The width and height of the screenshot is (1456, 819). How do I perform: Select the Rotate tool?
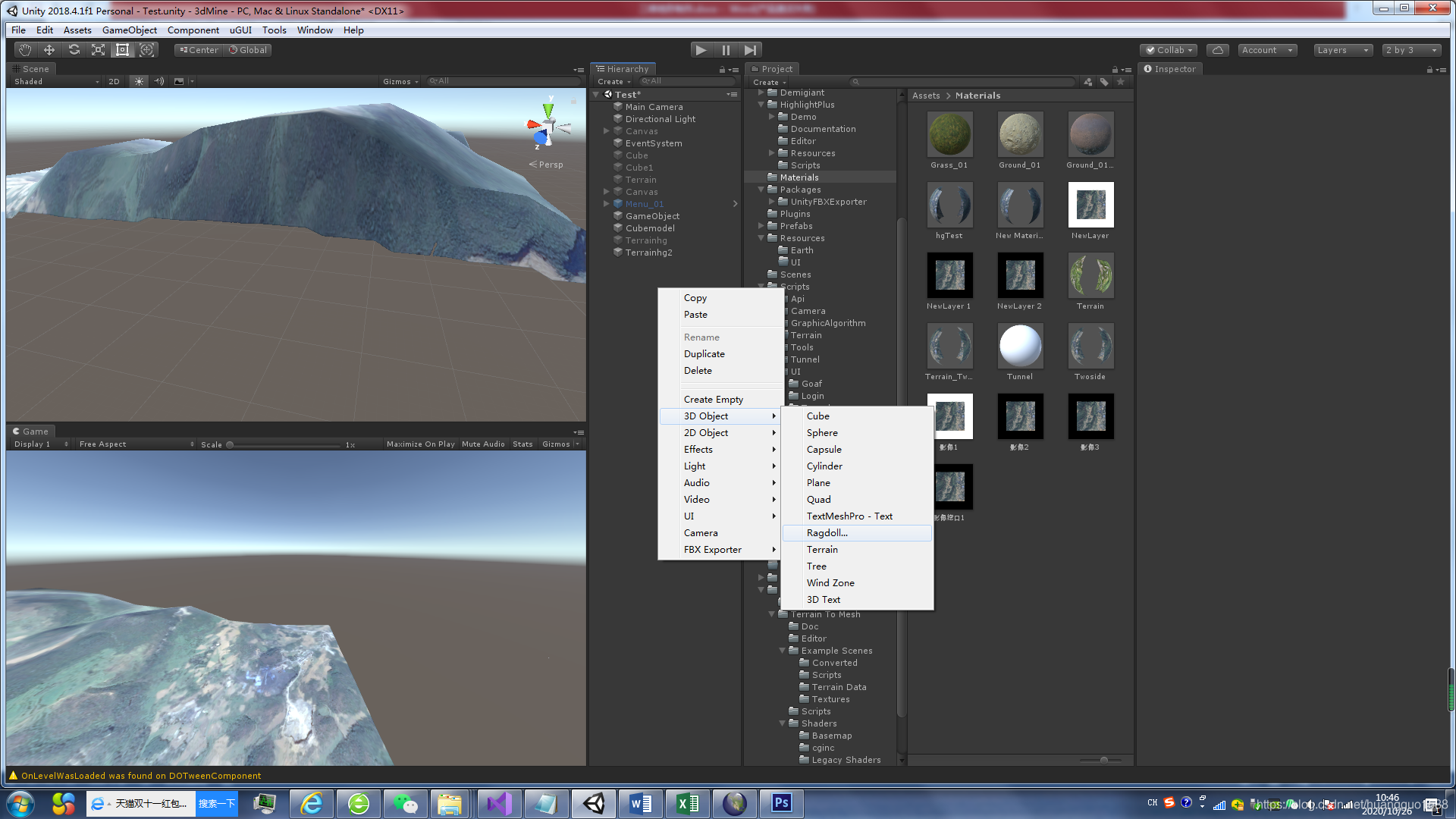click(x=74, y=50)
